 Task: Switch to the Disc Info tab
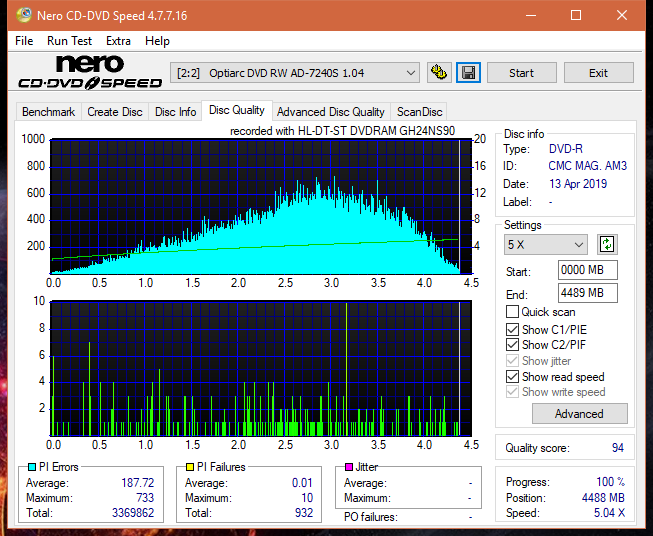(x=175, y=112)
